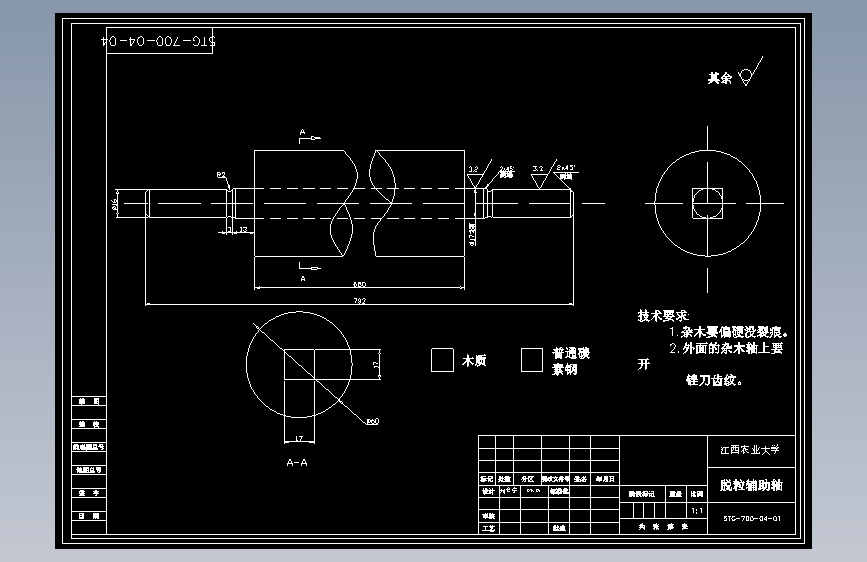The image size is (867, 562).
Task: Click "江西农业大学" in the title block
Action: [750, 450]
